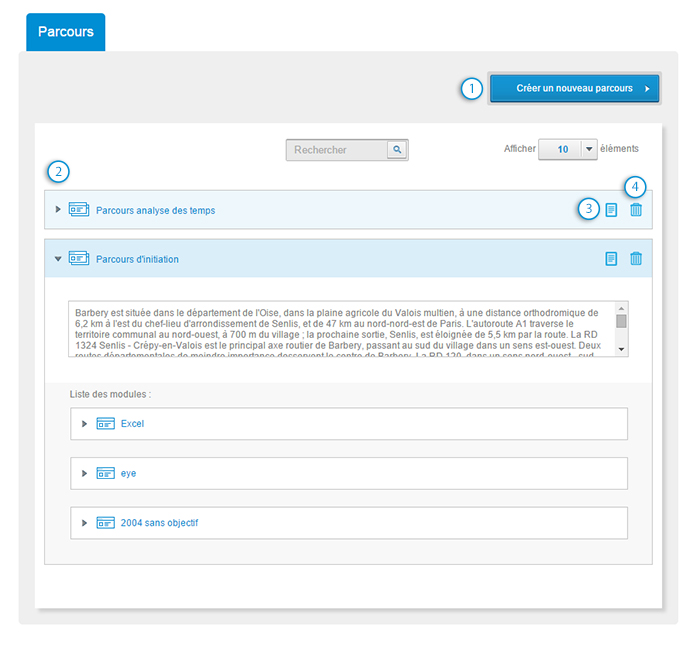Click the search magnifier icon
Image resolution: width=700 pixels, height=647 pixels.
pos(397,150)
